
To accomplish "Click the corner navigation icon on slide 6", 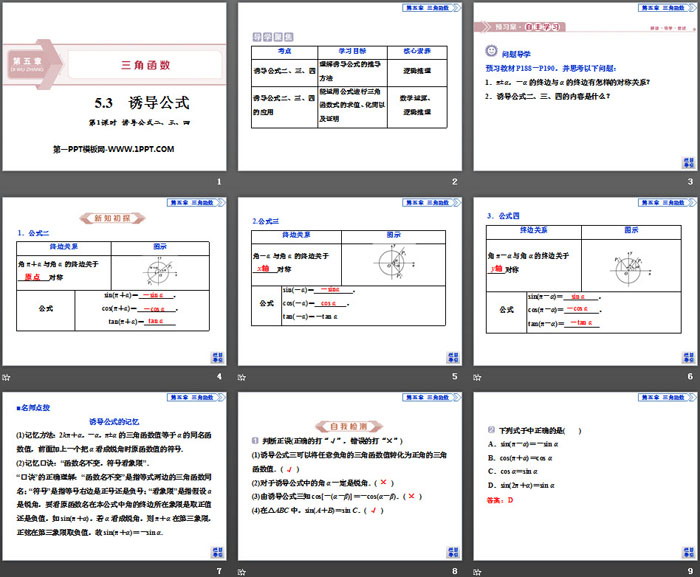I will pyautogui.click(x=688, y=358).
